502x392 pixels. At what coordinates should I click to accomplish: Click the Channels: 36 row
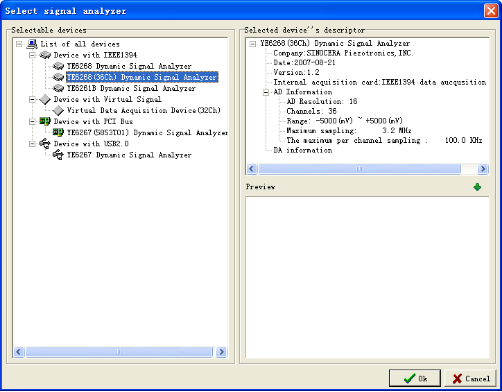[x=312, y=111]
